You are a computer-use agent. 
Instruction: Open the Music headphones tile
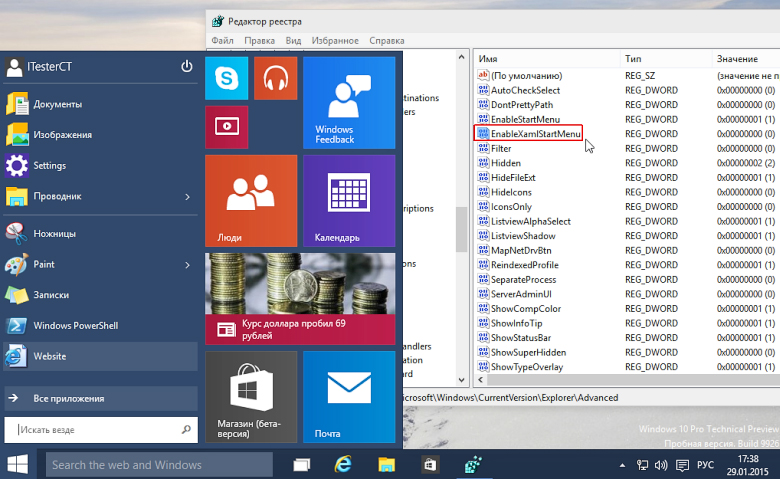click(x=276, y=78)
